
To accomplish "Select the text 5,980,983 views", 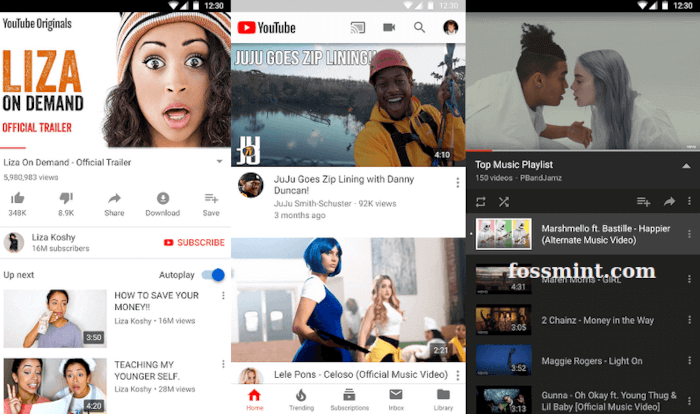I will 31,177.
